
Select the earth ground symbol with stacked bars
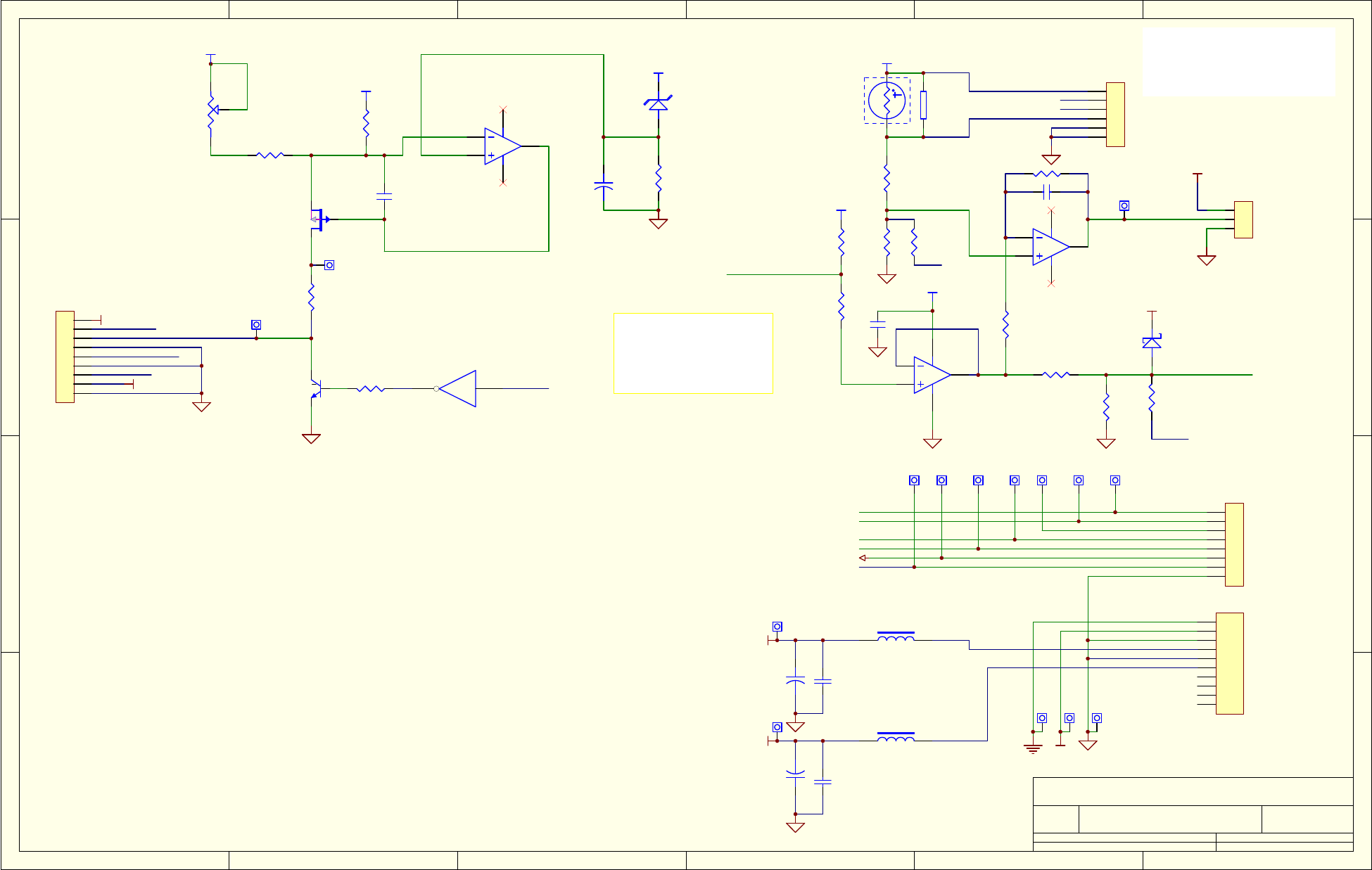click(x=1033, y=748)
